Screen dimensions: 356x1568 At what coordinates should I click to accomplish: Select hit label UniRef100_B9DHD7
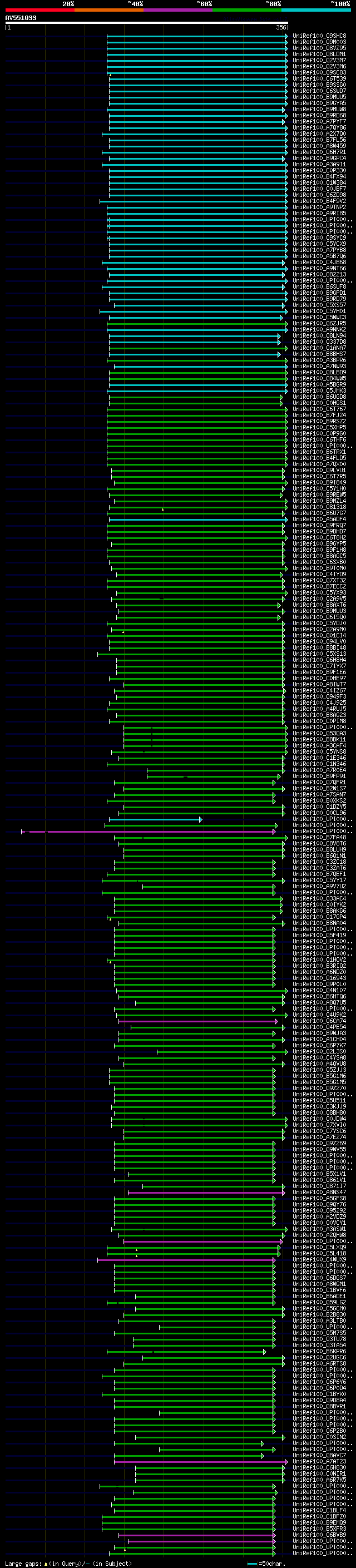(319, 531)
